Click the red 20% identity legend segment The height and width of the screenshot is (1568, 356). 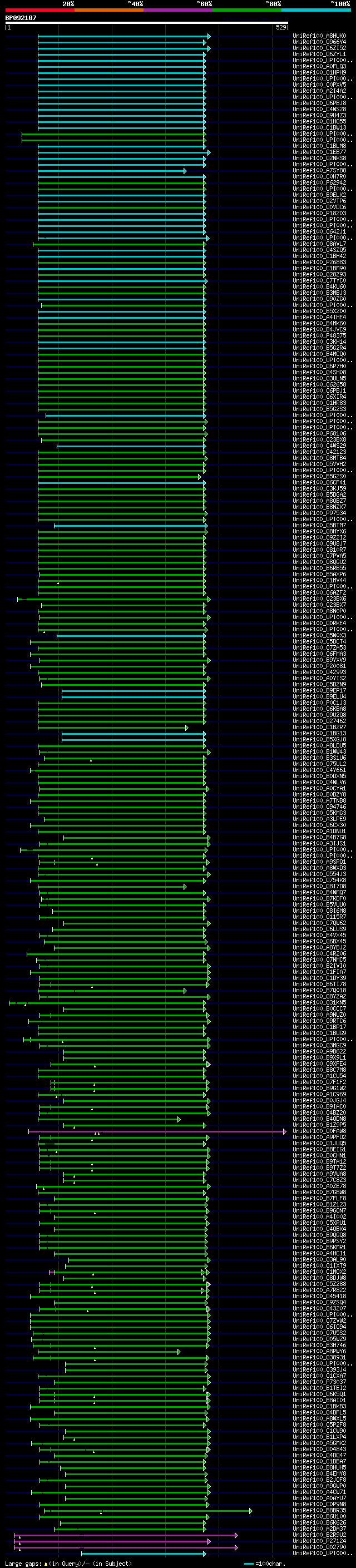[39, 10]
